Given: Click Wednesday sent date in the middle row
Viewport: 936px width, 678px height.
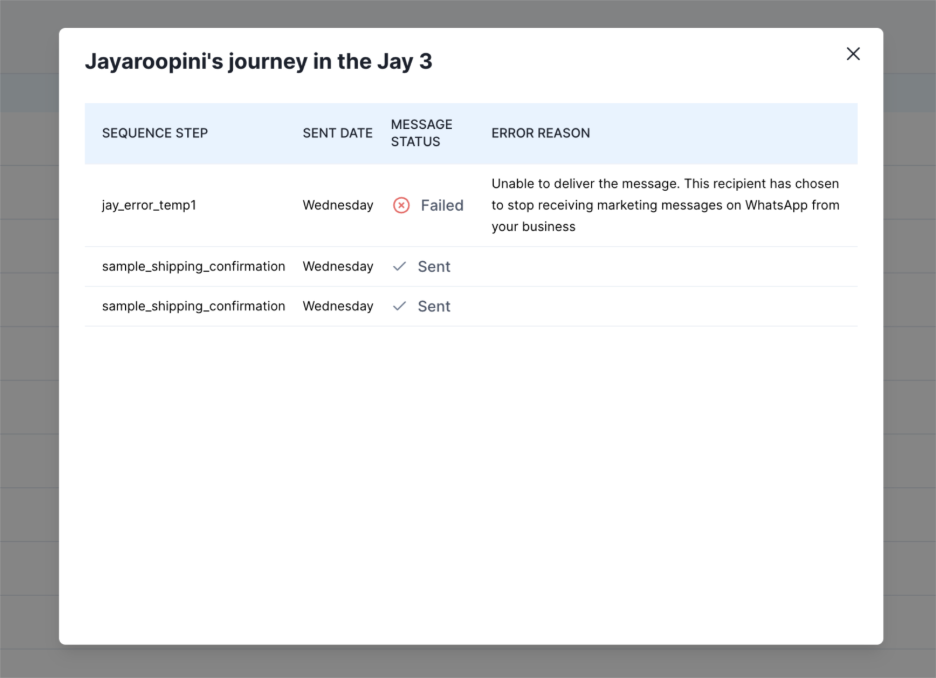Looking at the screenshot, I should [338, 266].
